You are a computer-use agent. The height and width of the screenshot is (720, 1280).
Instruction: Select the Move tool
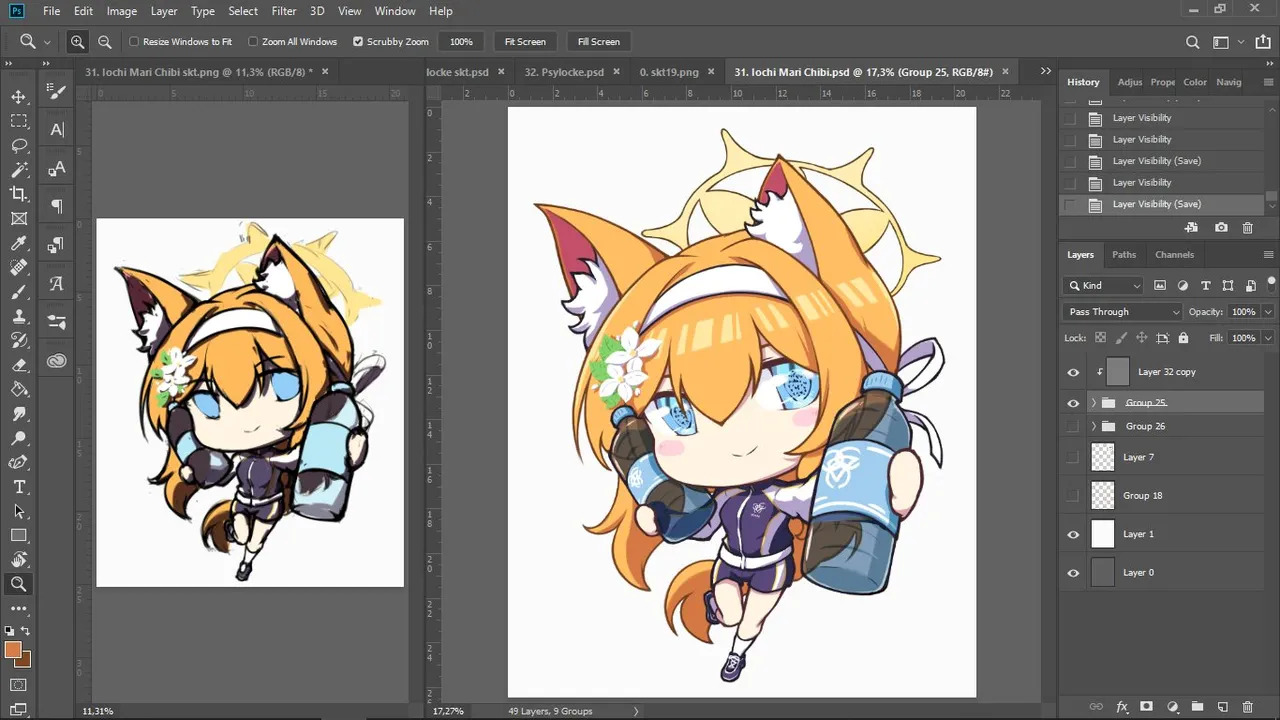click(x=19, y=96)
